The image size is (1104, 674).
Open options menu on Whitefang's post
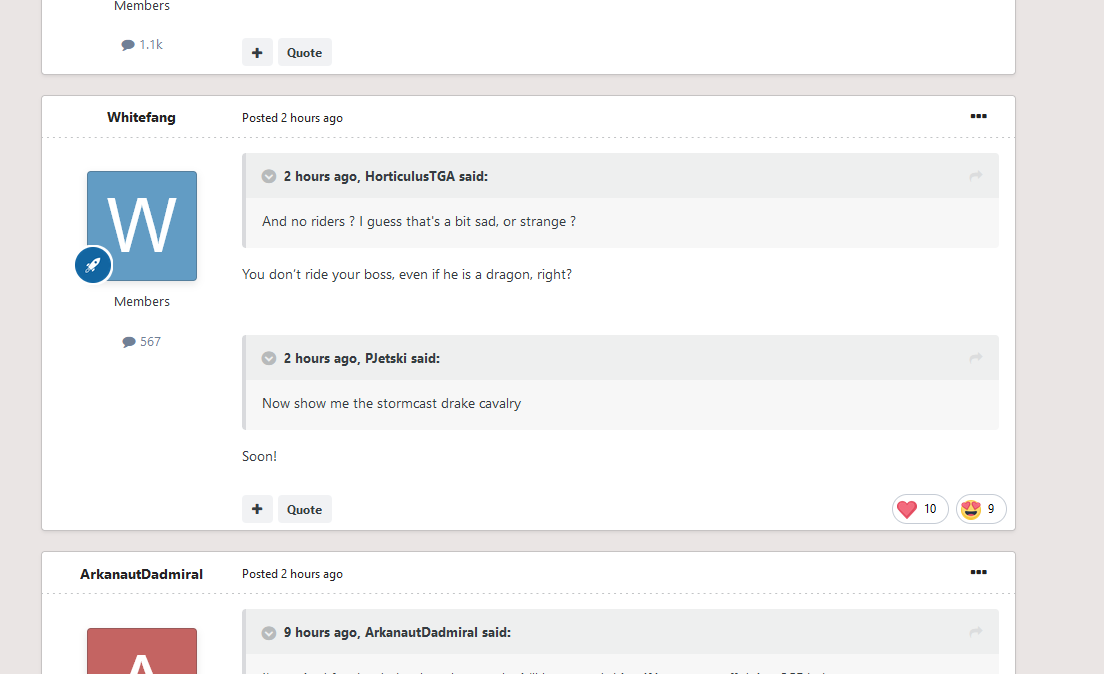[x=978, y=116]
